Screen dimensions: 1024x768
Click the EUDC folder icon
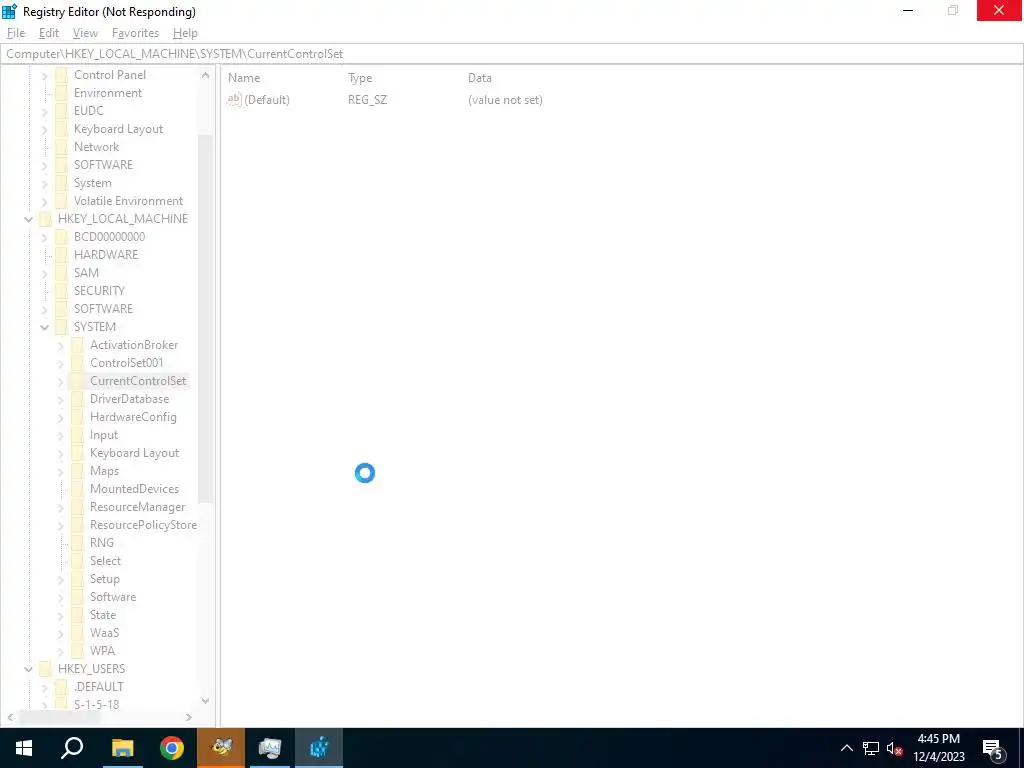[x=61, y=111]
